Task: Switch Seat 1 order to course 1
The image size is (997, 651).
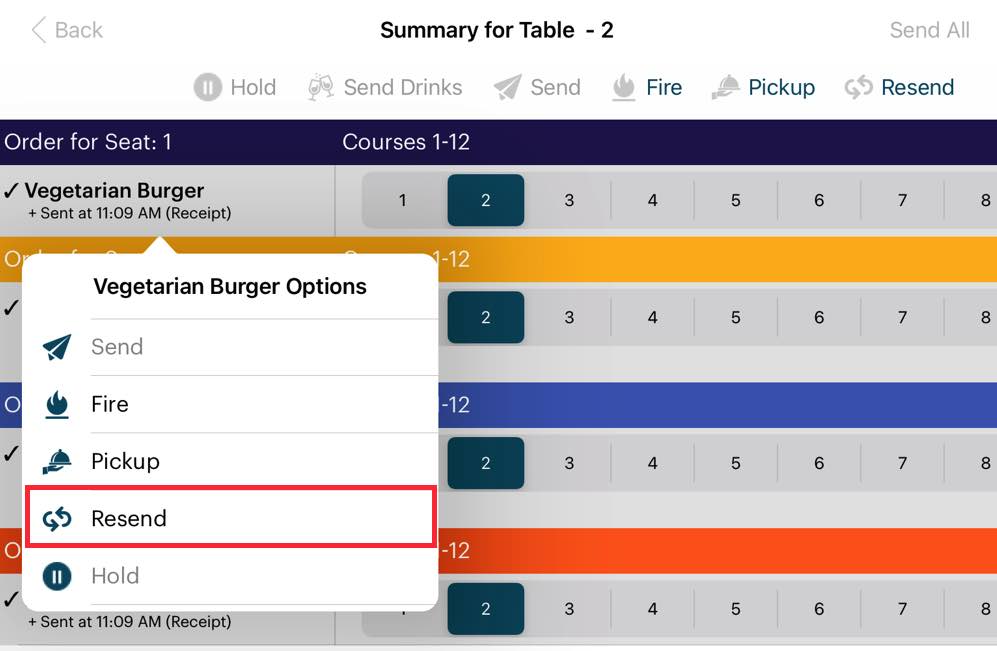Action: 402,200
